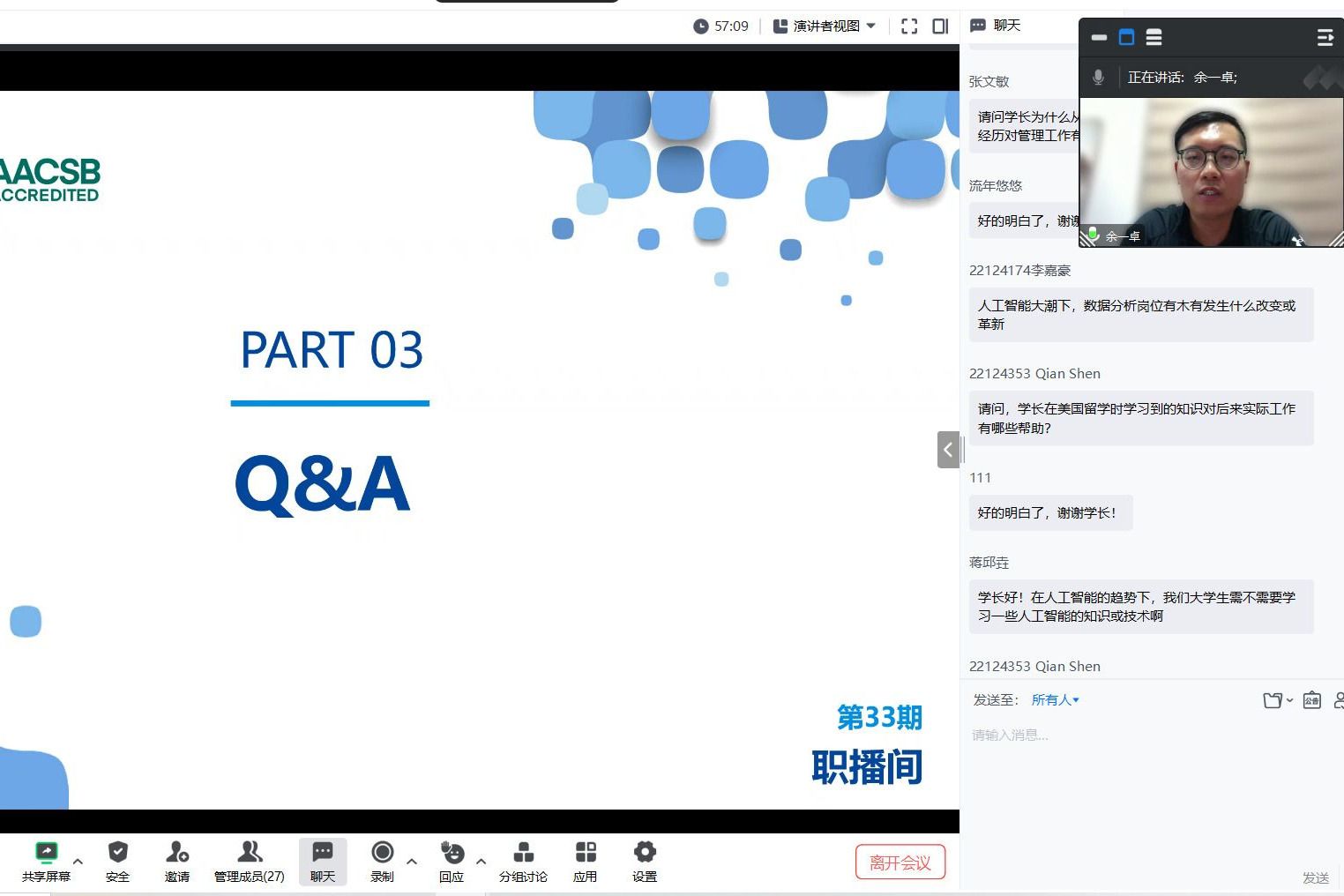Expand the 所有人 recipient dropdown

pos(1056,700)
